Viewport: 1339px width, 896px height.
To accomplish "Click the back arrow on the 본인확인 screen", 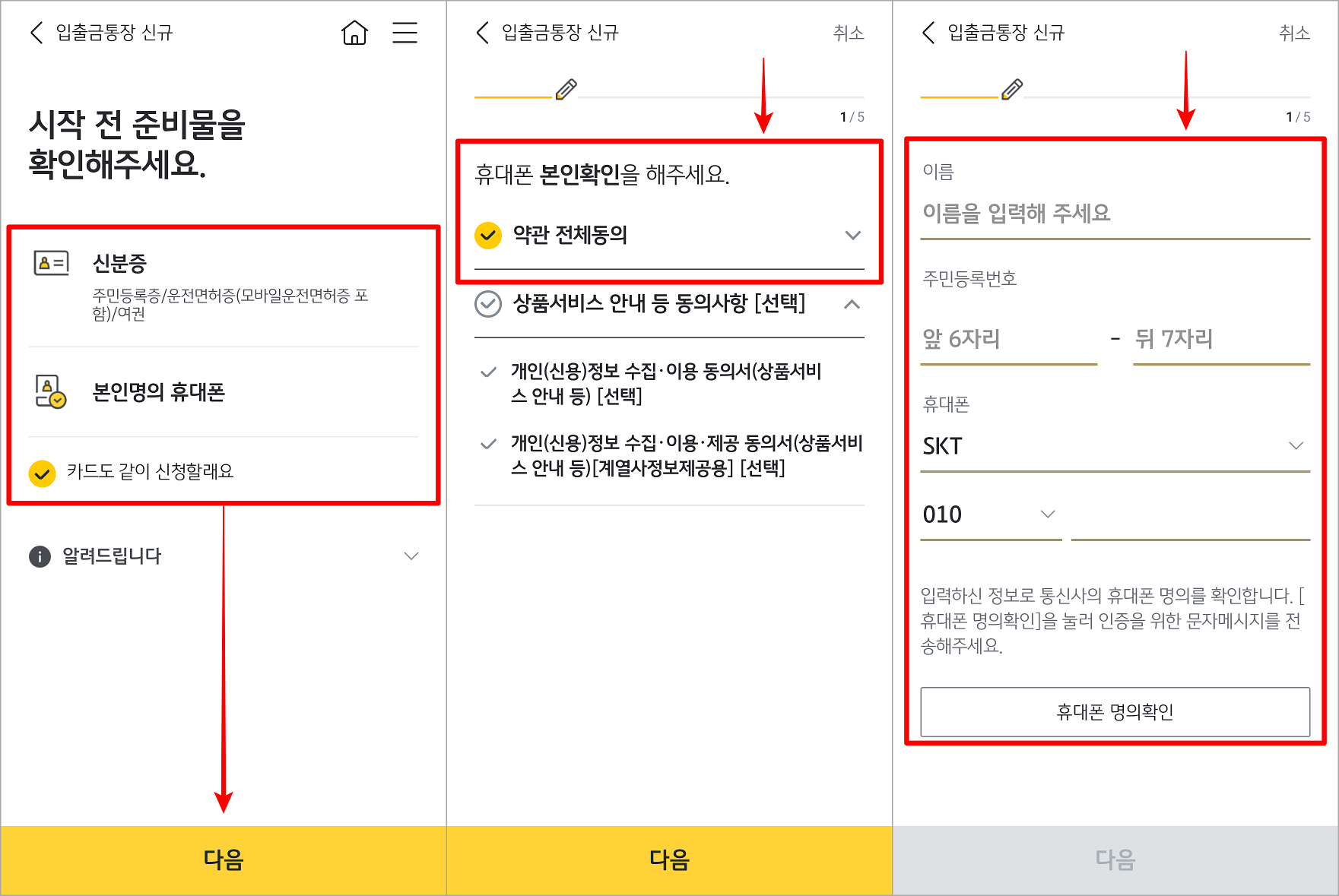I will [482, 33].
